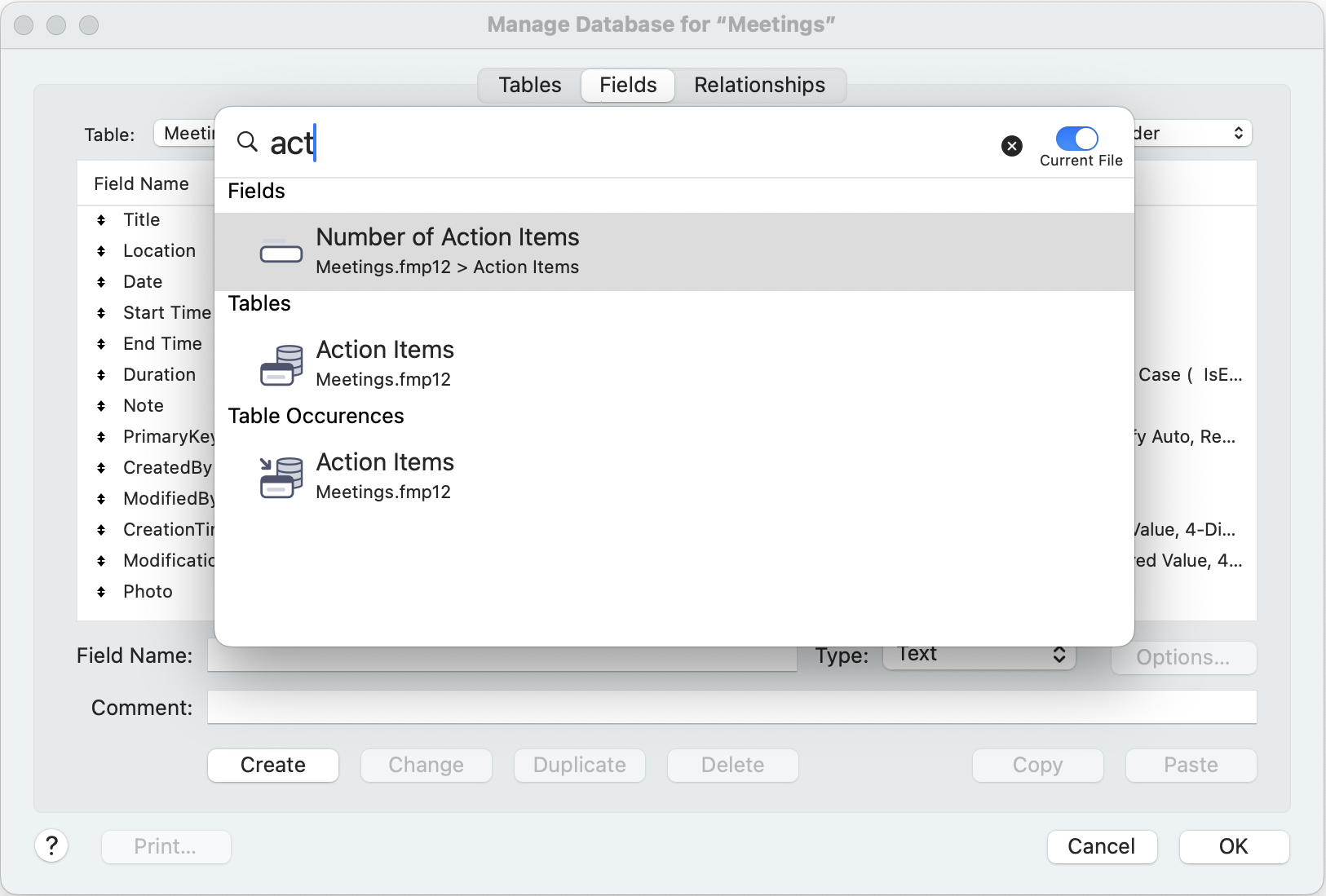Click the sort arrows beside the Note field

(101, 405)
